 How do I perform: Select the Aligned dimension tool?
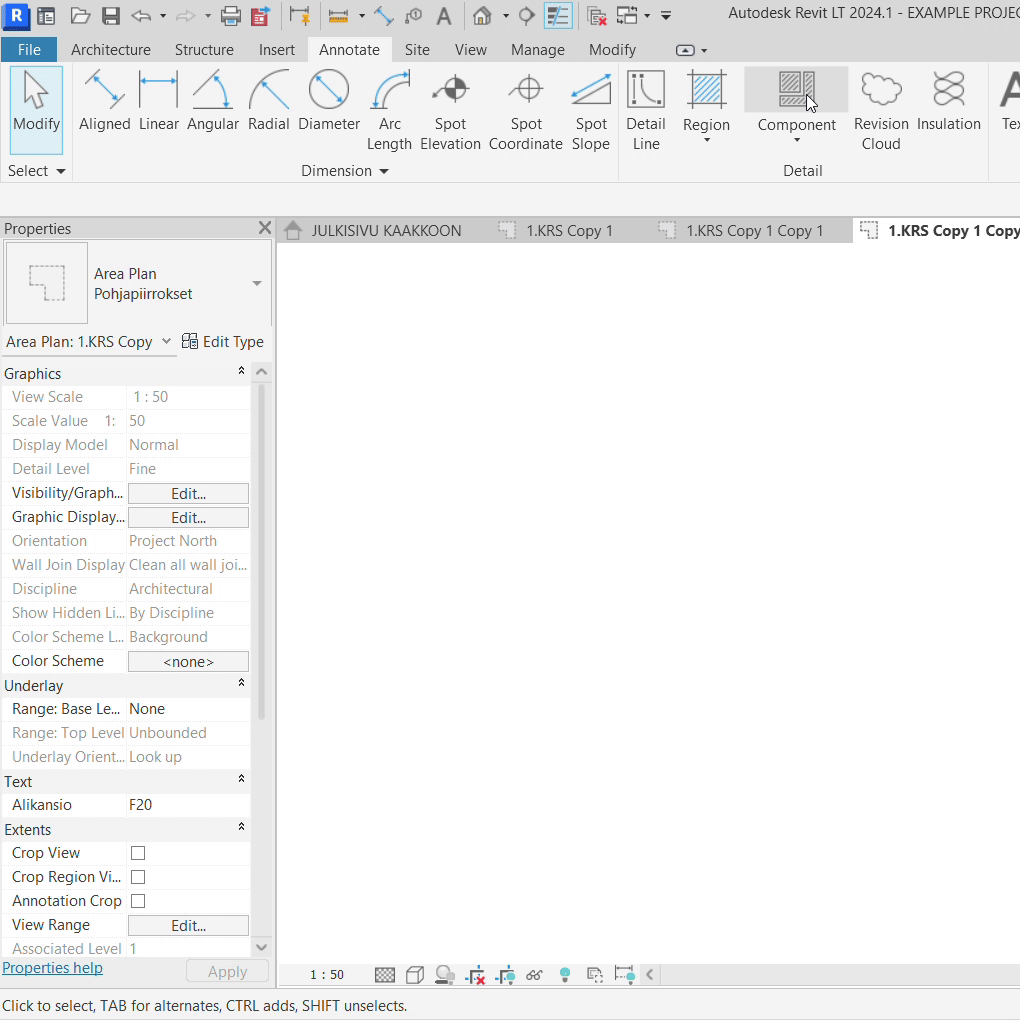tap(104, 105)
